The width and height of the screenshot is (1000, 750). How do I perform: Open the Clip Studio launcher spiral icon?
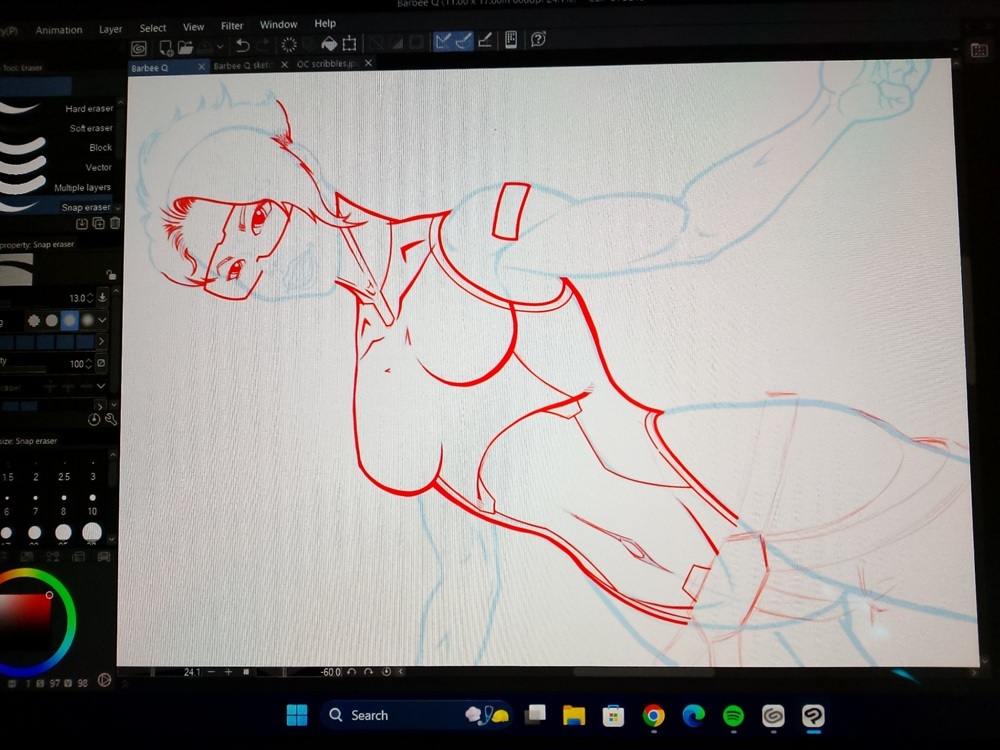(140, 46)
